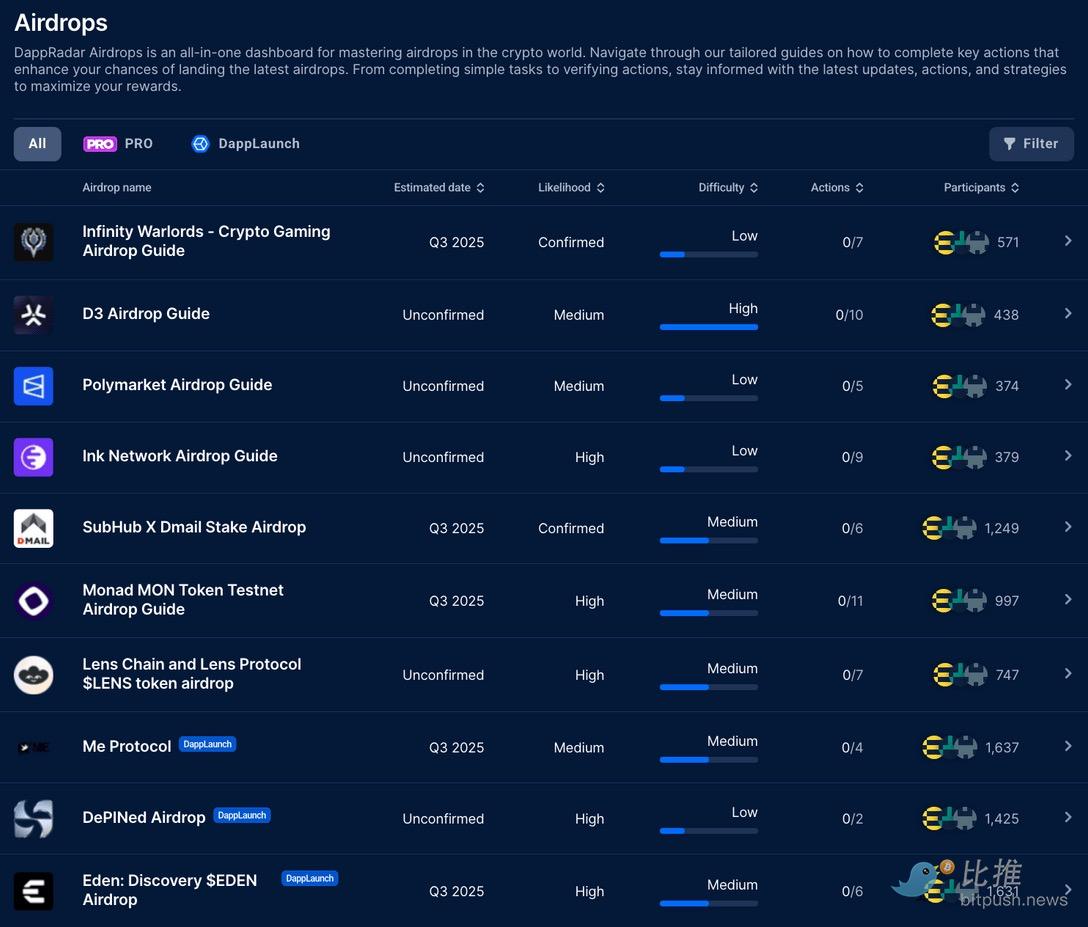Open the Filter button
Screen dimensions: 1088x927
(1031, 144)
